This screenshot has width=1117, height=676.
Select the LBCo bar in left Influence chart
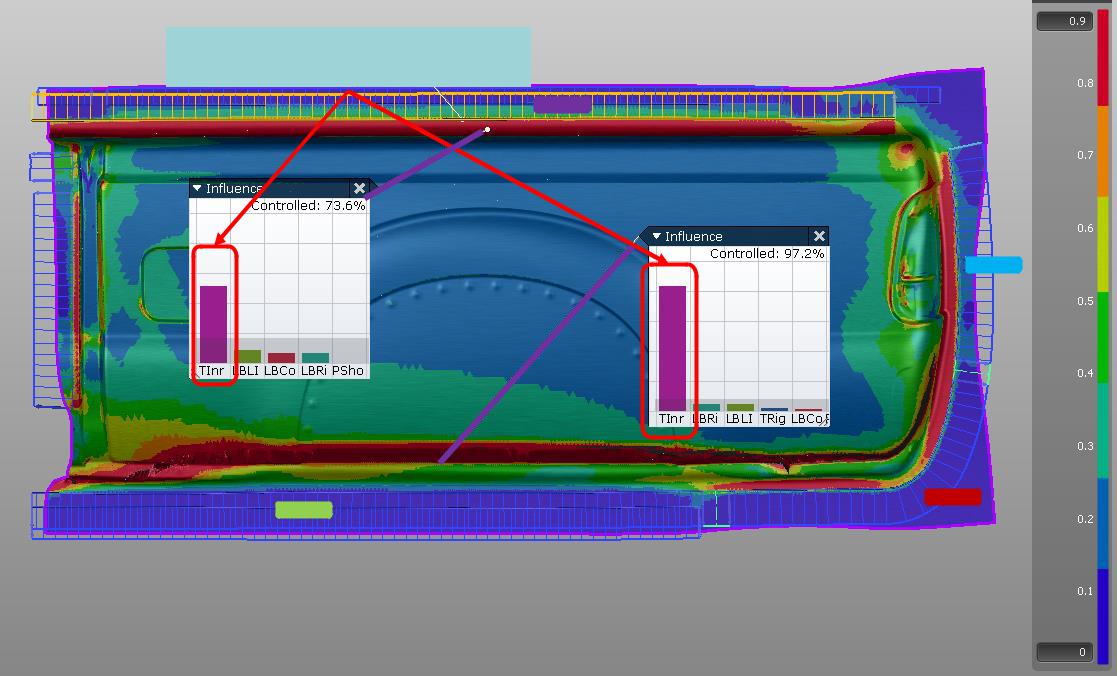281,356
